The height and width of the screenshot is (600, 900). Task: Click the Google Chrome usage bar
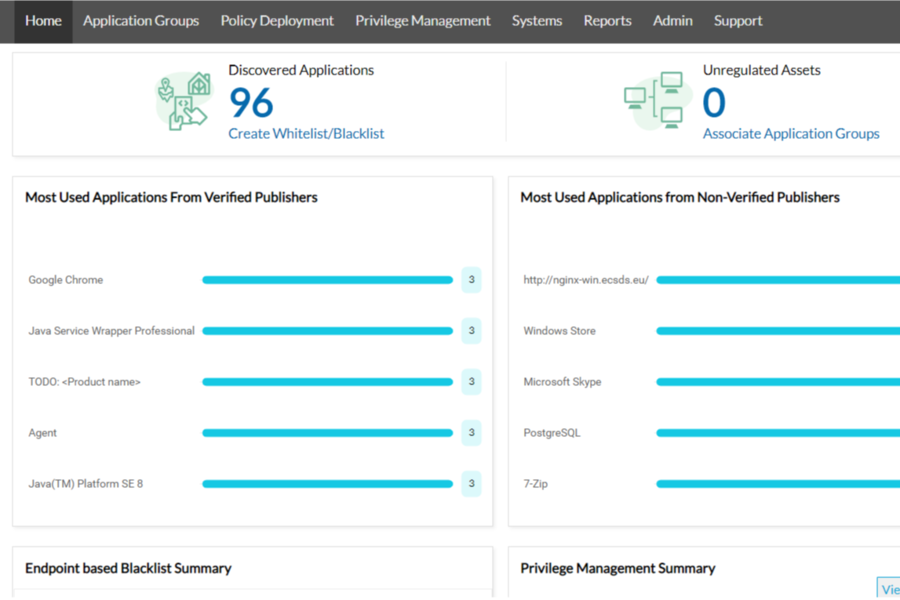327,280
